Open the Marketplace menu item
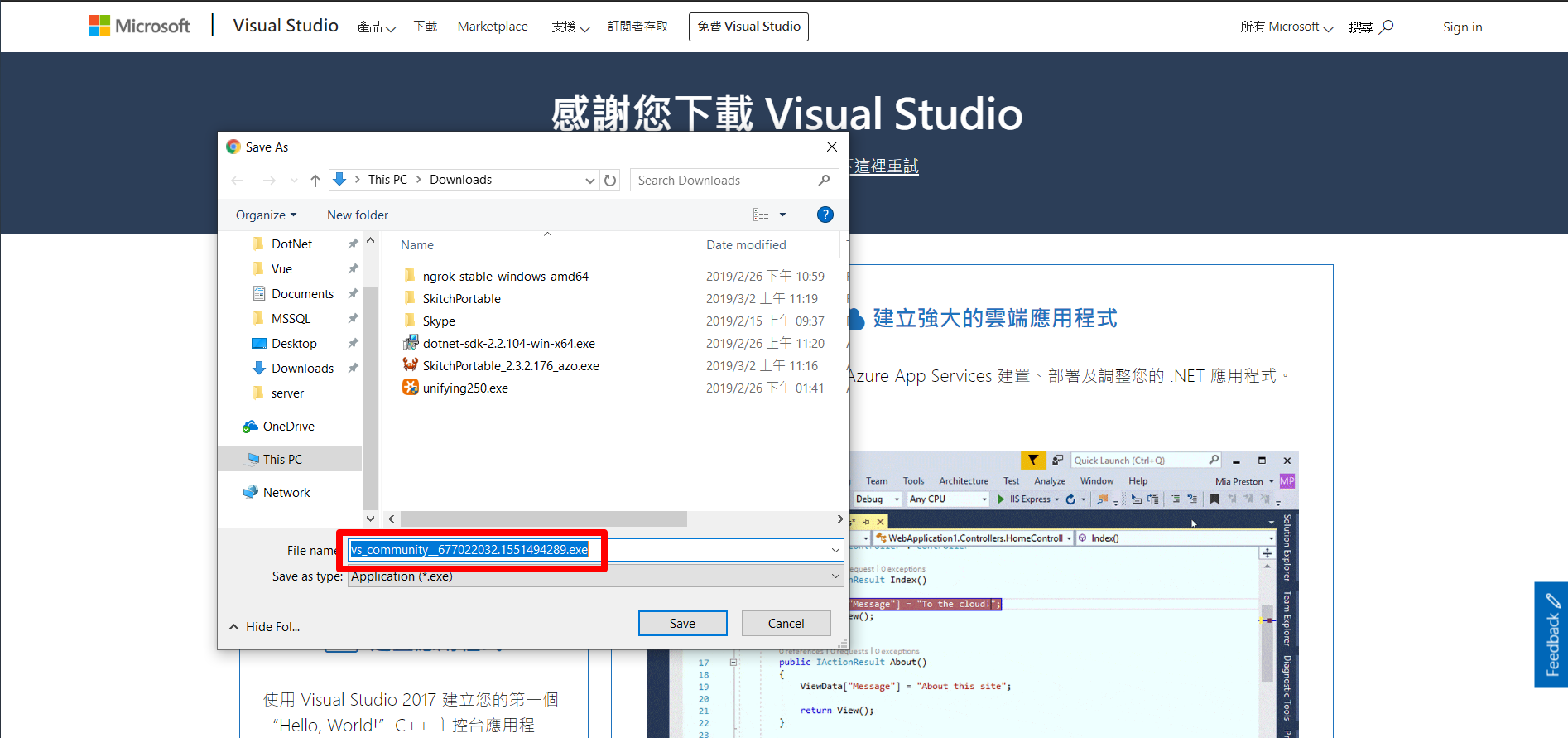Image resolution: width=1568 pixels, height=738 pixels. [493, 27]
